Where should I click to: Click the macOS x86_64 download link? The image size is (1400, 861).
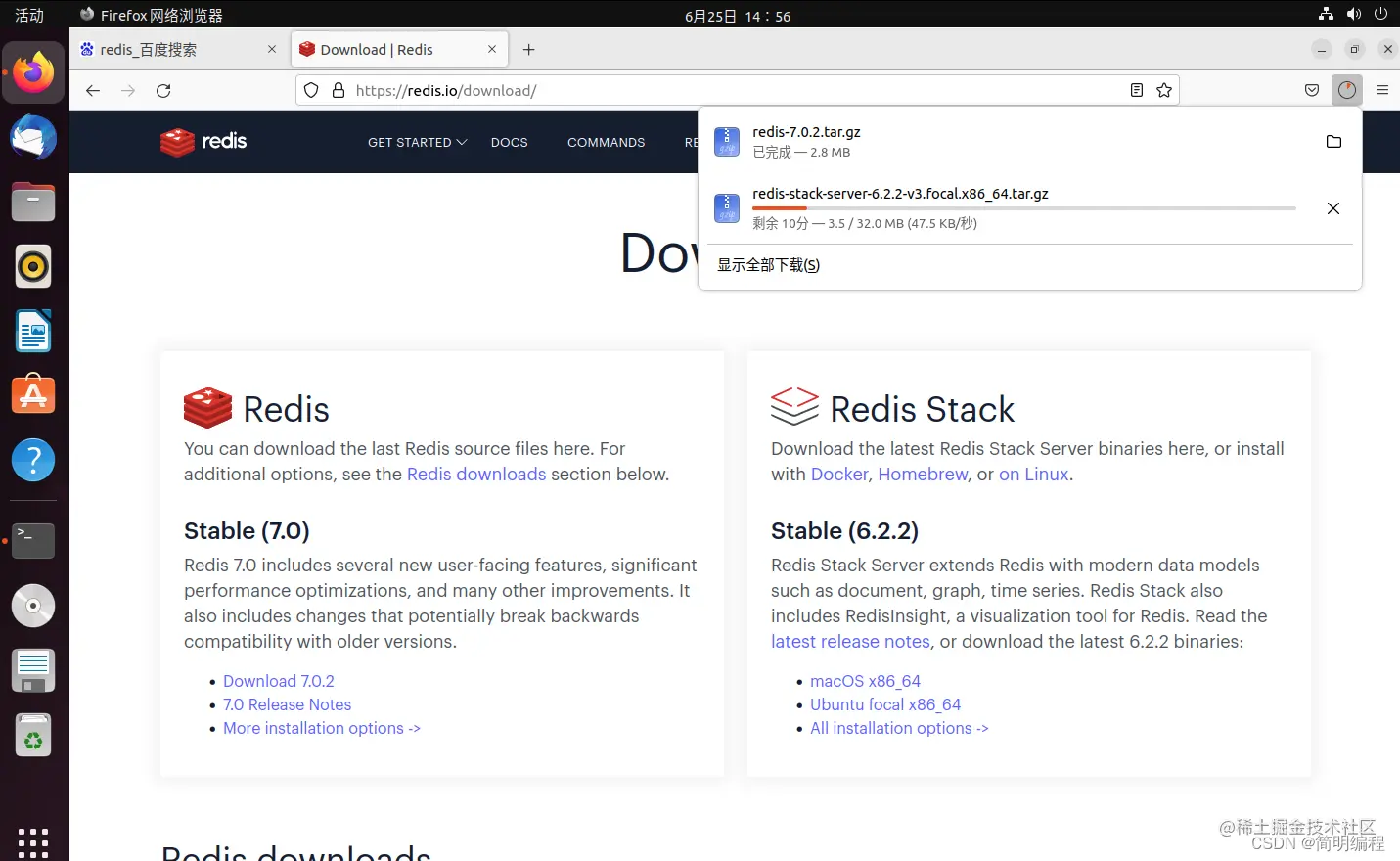(865, 681)
